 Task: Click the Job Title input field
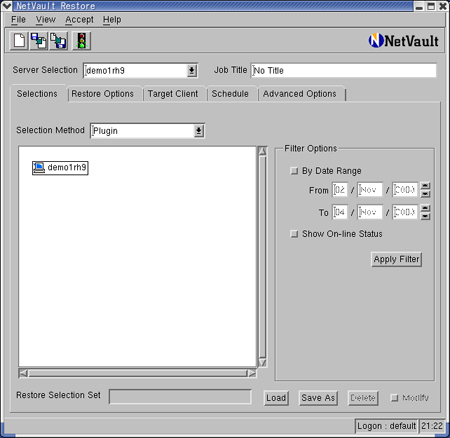(x=343, y=71)
